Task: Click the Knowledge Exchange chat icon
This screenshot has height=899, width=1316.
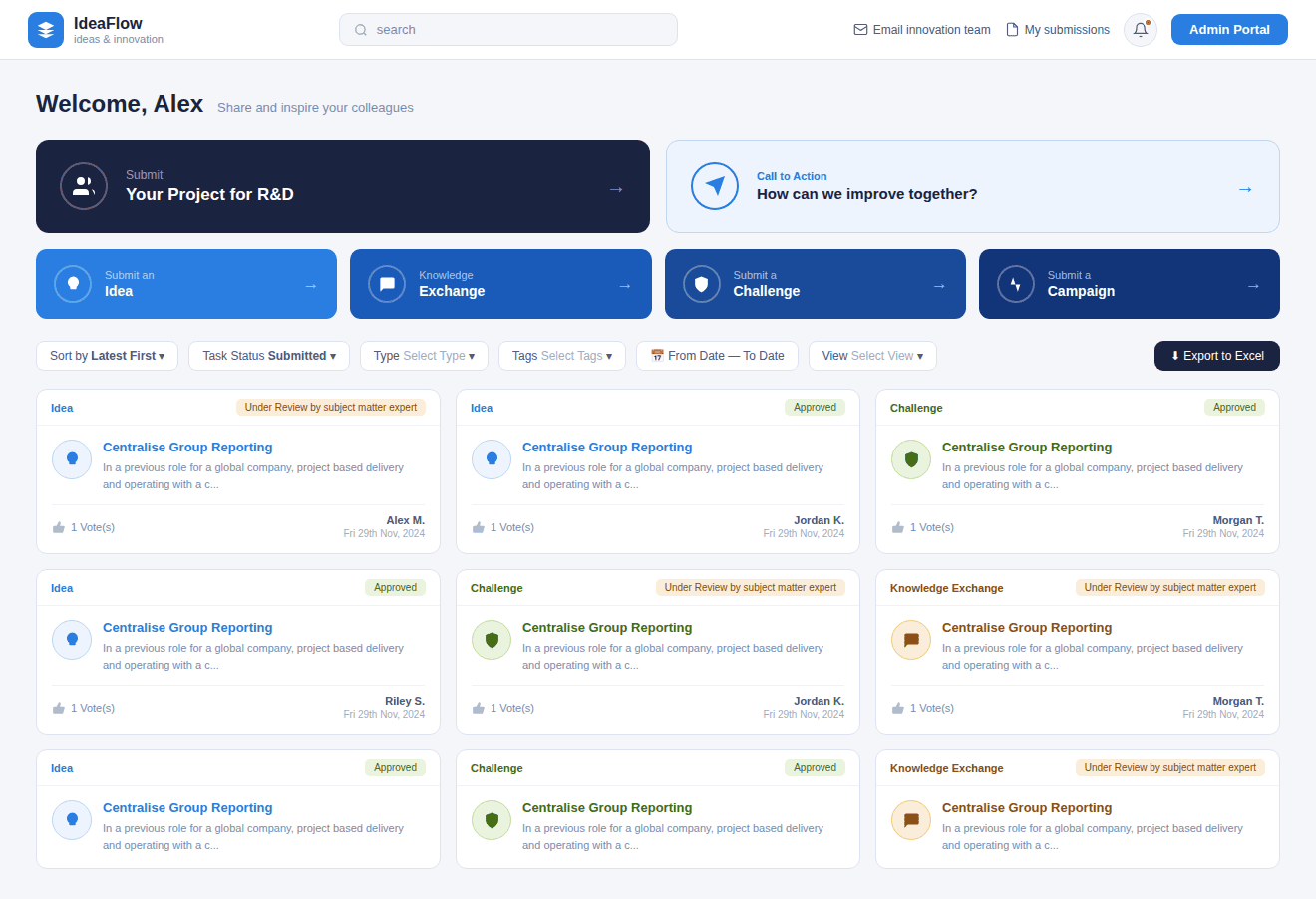Action: [387, 283]
